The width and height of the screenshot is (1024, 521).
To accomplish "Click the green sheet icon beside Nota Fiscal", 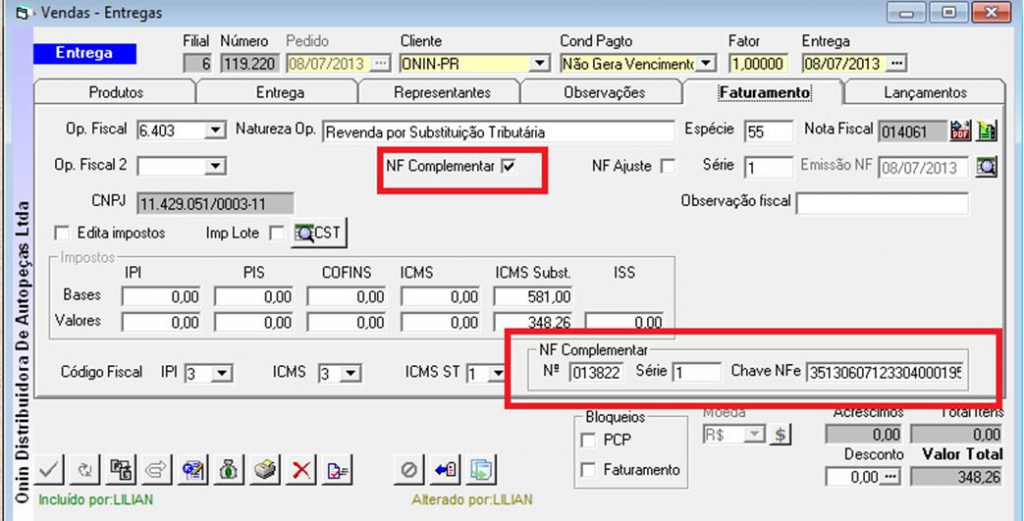I will pos(987,131).
